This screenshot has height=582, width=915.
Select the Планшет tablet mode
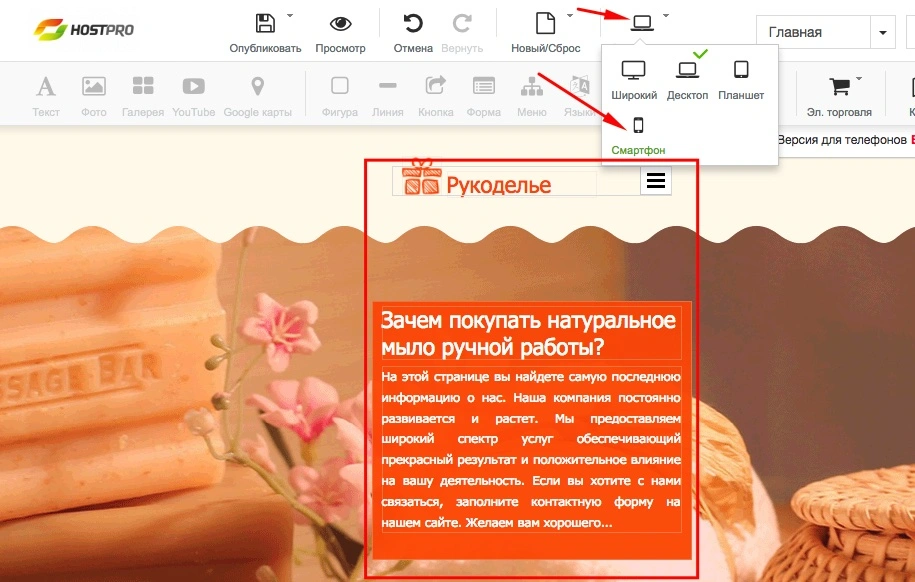(x=741, y=80)
